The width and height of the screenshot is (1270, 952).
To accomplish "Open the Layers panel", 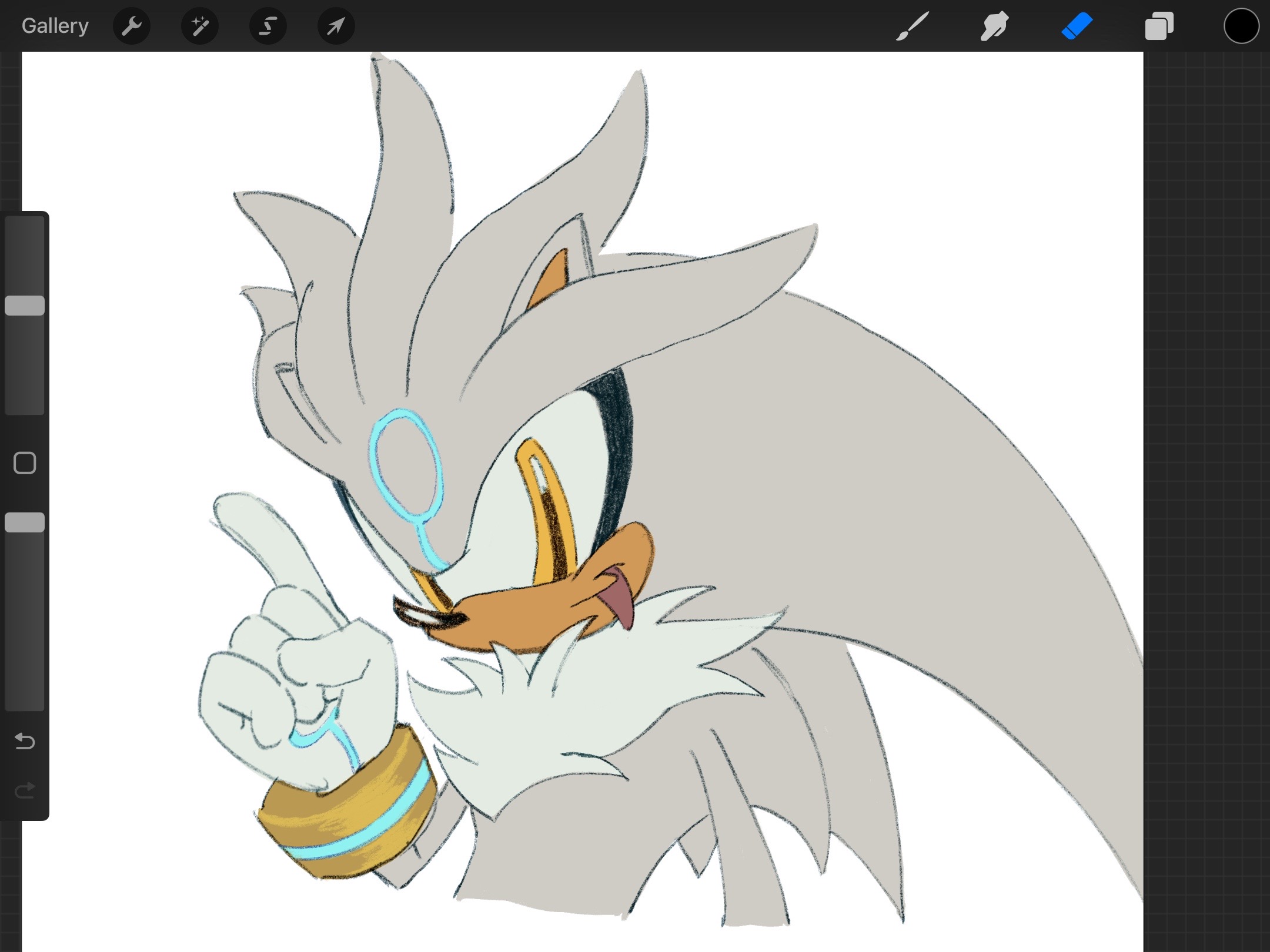I will tap(1159, 26).
